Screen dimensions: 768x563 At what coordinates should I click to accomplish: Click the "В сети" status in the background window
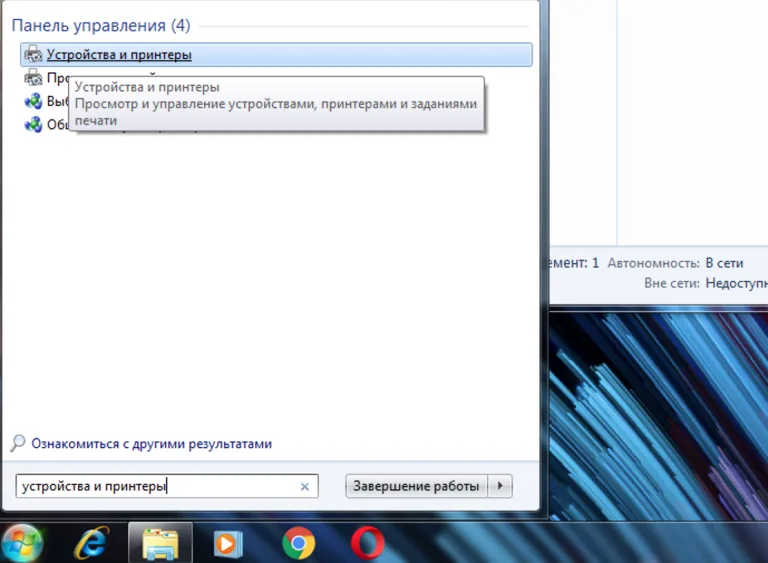click(724, 263)
